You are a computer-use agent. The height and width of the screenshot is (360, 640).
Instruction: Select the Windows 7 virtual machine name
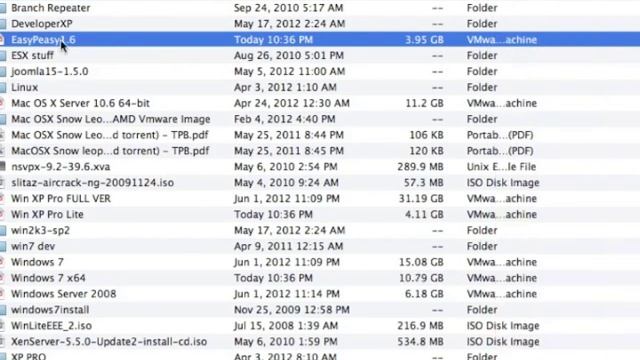click(x=37, y=262)
